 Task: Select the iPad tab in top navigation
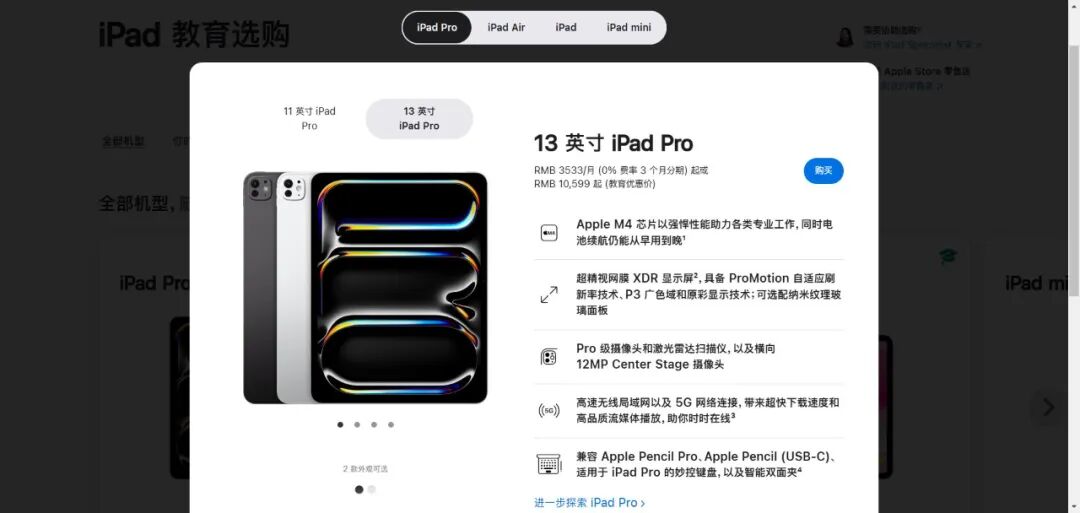pos(565,28)
